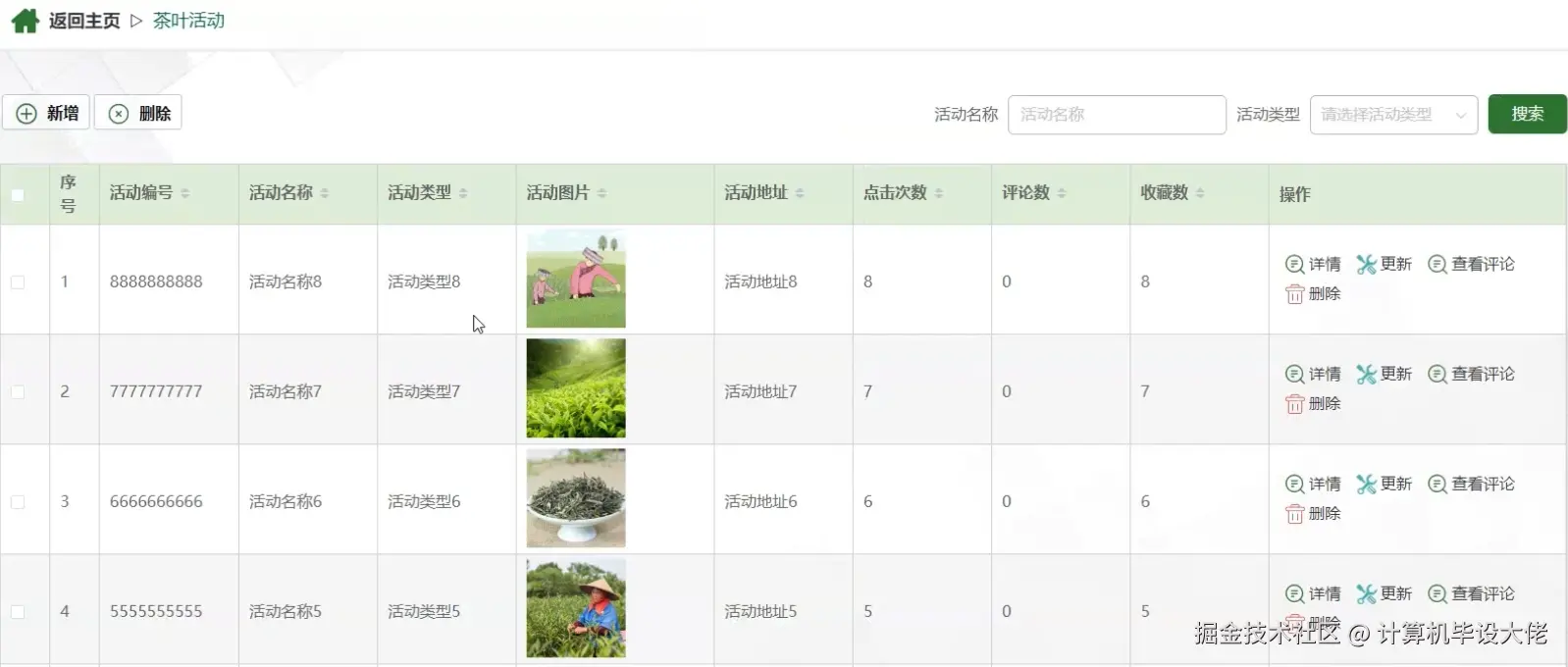
Task: Click cell text 5555555555
Action: (x=156, y=611)
